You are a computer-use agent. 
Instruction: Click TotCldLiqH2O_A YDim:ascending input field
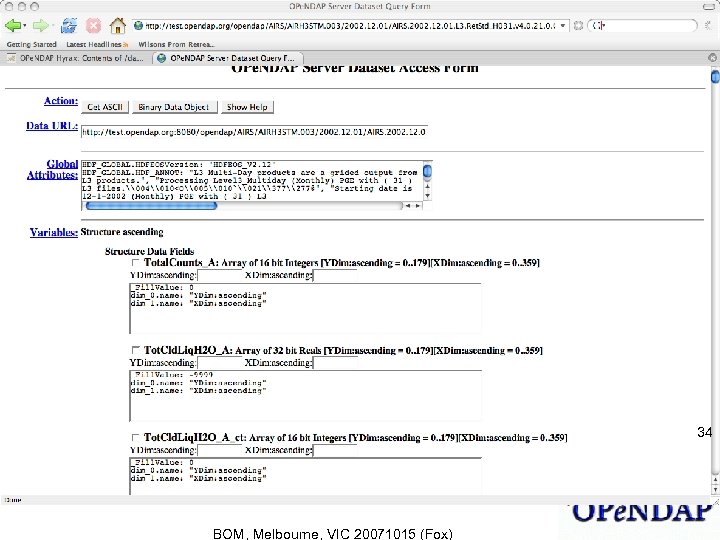tap(219, 363)
